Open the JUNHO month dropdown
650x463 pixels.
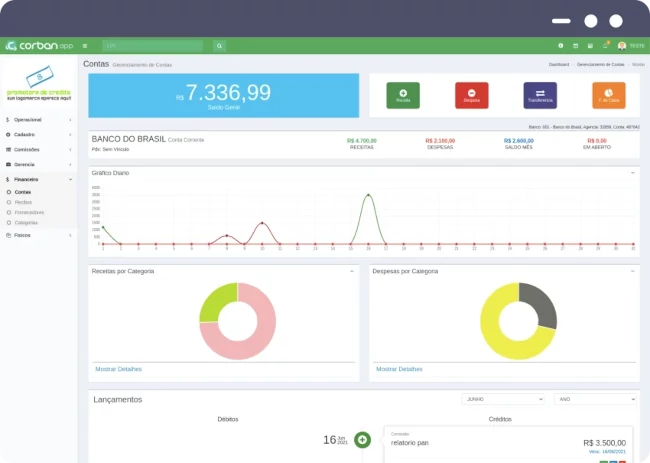pos(504,399)
